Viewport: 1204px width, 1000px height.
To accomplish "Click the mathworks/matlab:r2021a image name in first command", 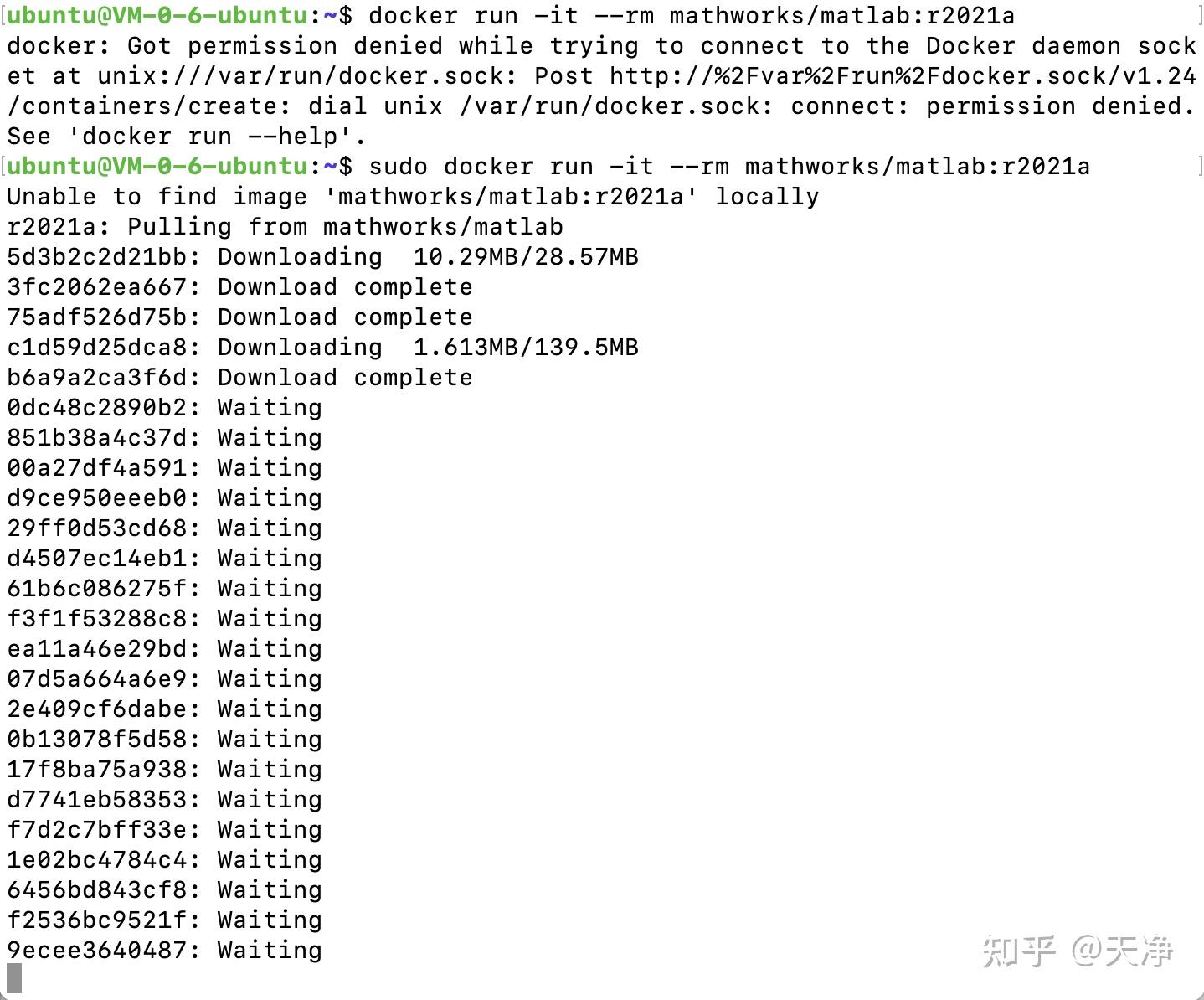I will click(x=842, y=16).
